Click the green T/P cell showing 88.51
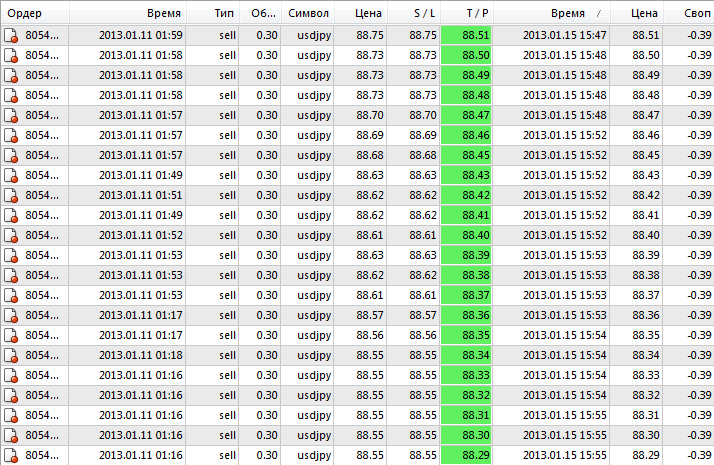Screen dimensions: 714x465 point(466,36)
